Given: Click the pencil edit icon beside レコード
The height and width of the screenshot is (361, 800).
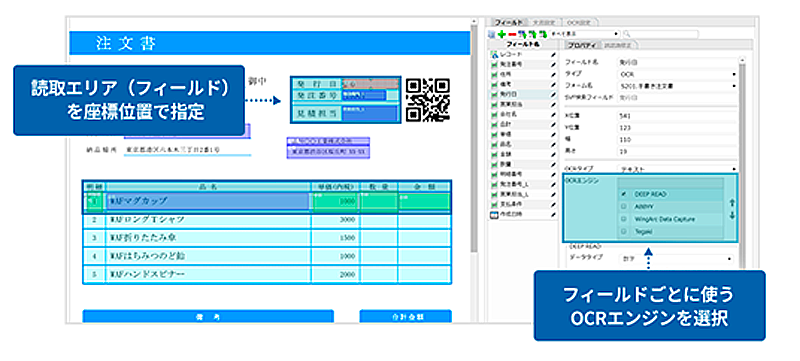Looking at the screenshot, I should click(553, 54).
